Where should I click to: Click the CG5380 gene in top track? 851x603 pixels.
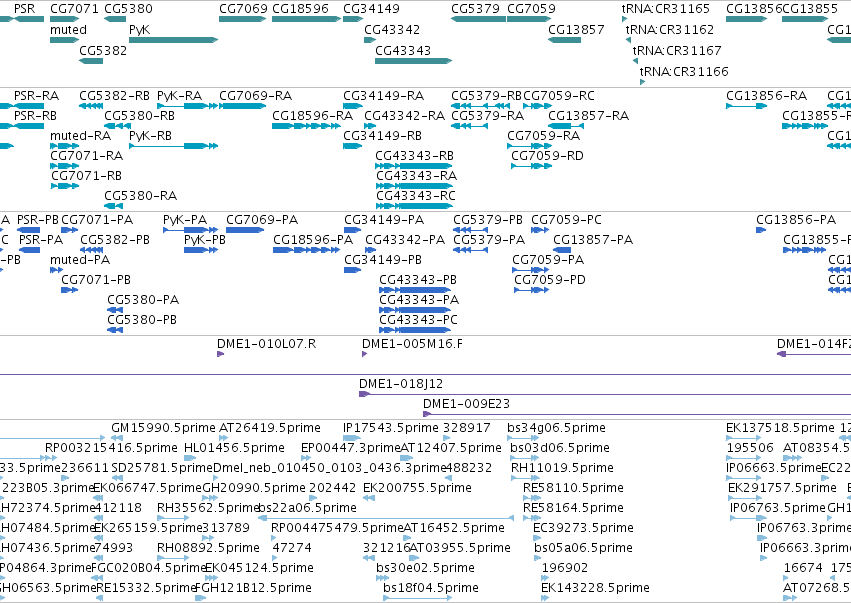click(115, 19)
